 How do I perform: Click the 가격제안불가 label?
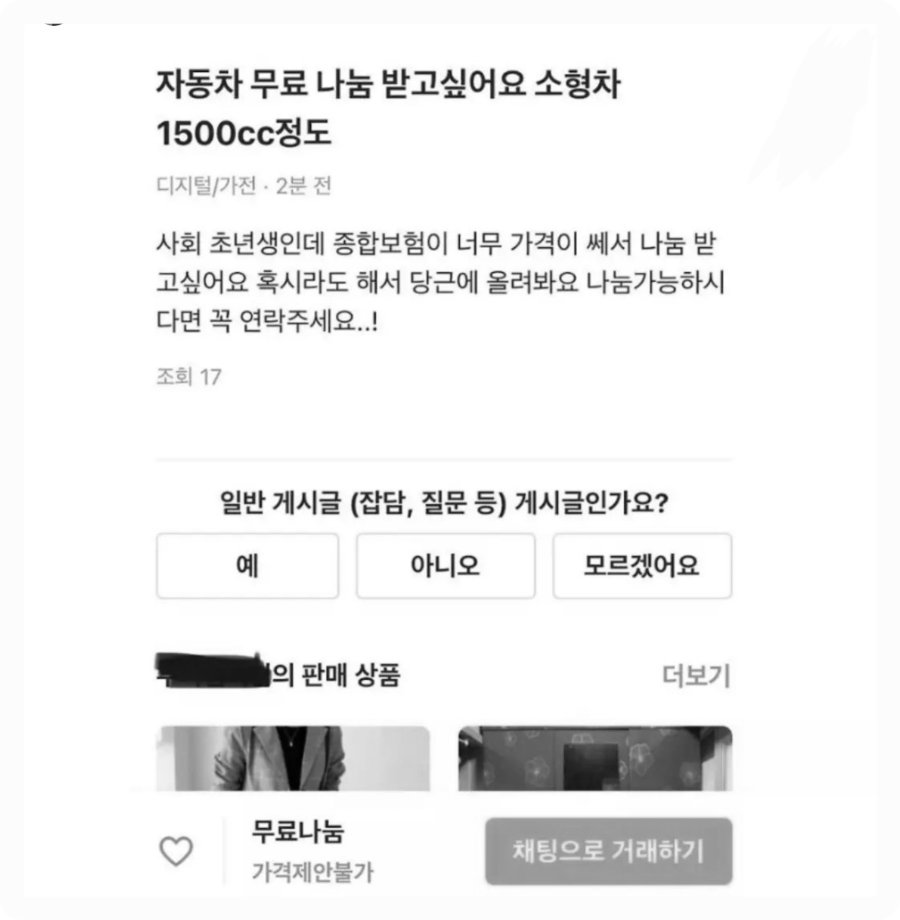312,872
